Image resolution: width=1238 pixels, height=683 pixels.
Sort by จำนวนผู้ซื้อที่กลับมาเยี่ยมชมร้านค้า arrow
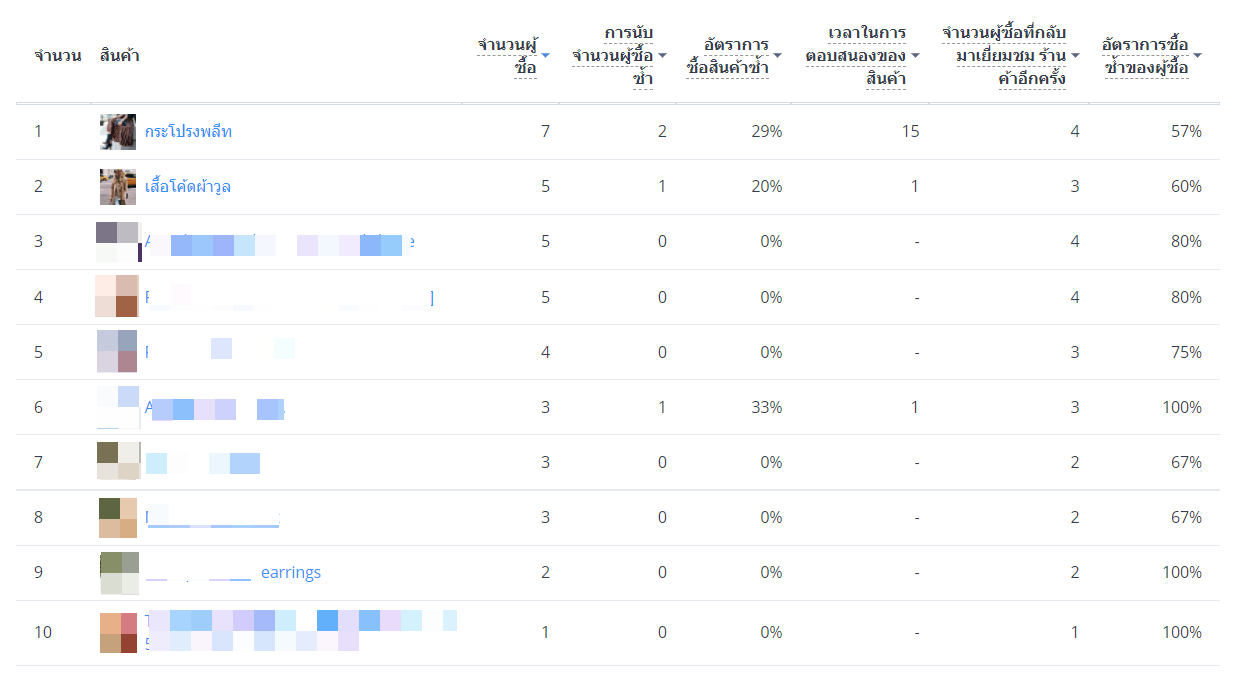pos(1075,56)
